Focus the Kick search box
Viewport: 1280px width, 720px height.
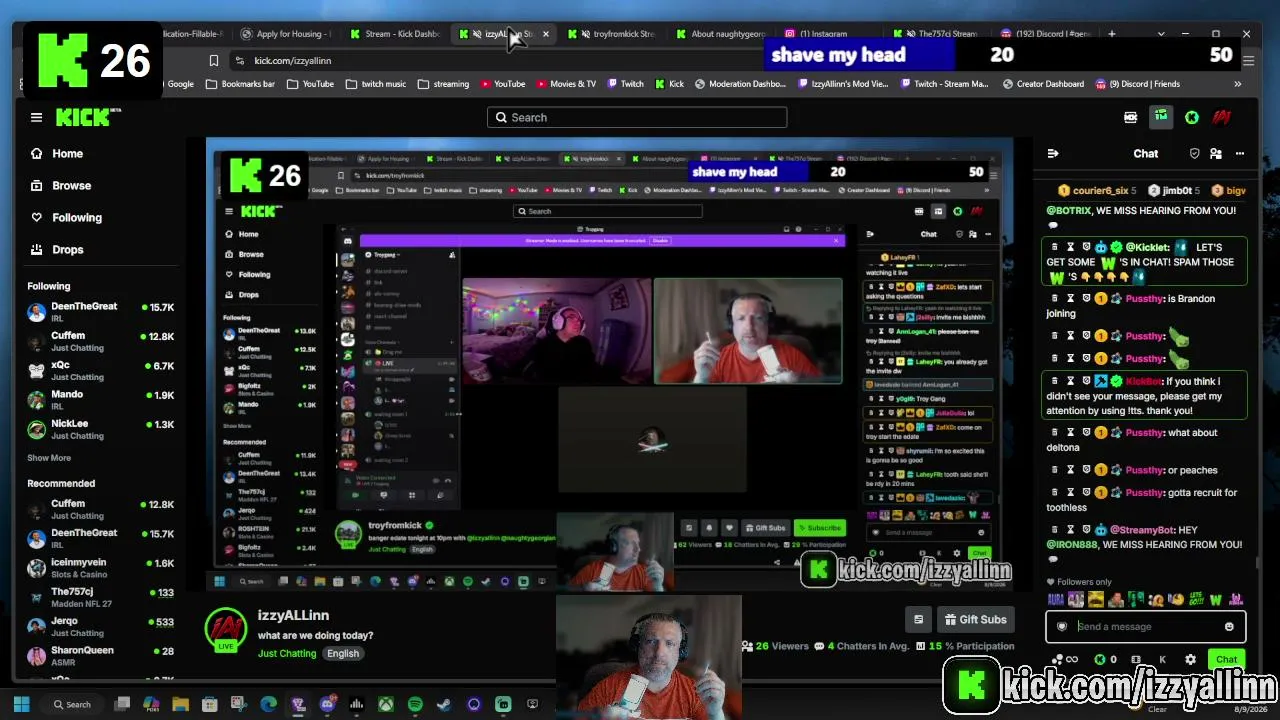click(637, 117)
